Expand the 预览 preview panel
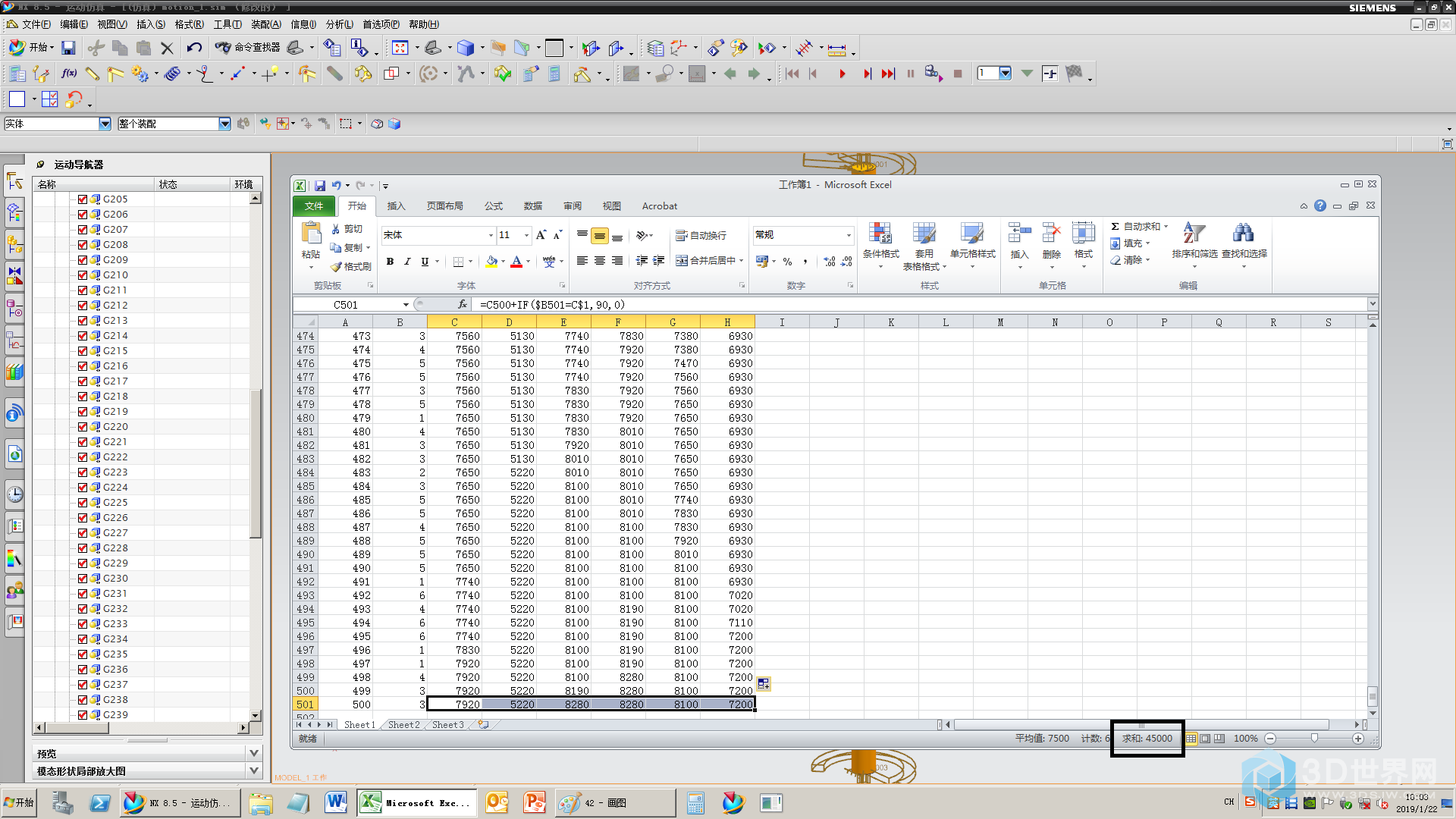 tap(254, 753)
